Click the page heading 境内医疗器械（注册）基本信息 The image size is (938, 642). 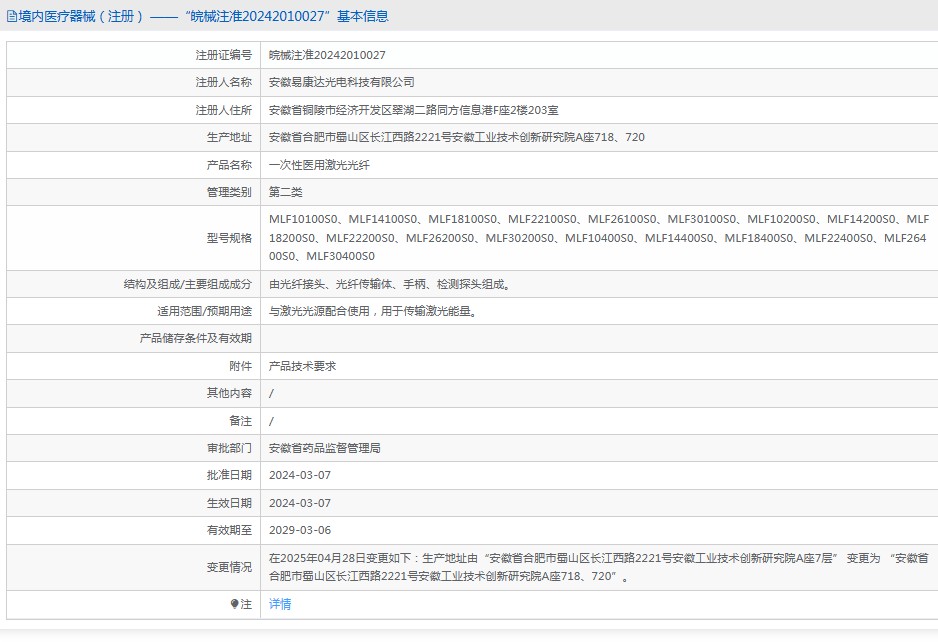tap(203, 16)
